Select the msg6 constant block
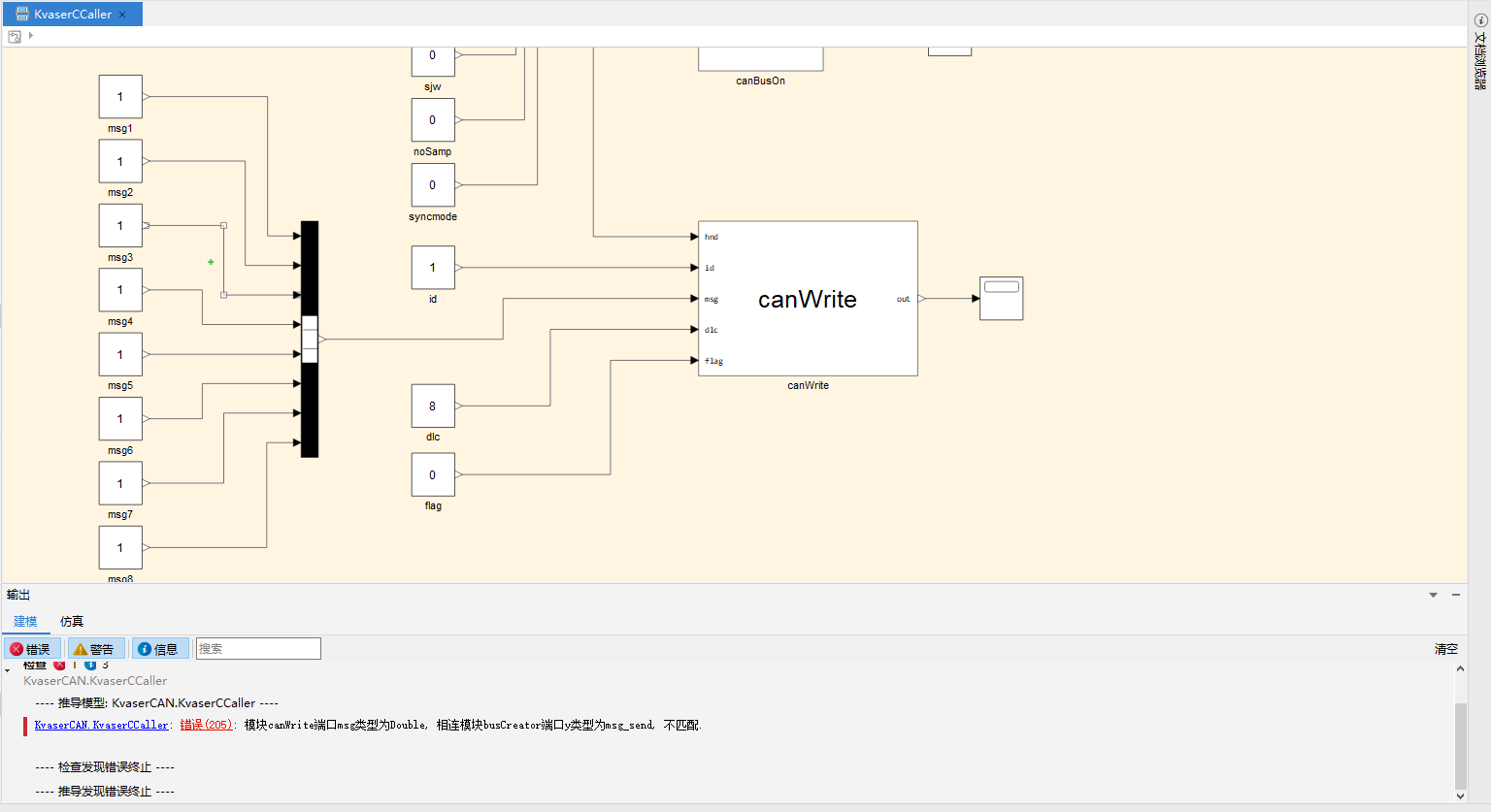Viewport: 1491px width, 812px height. click(x=120, y=419)
